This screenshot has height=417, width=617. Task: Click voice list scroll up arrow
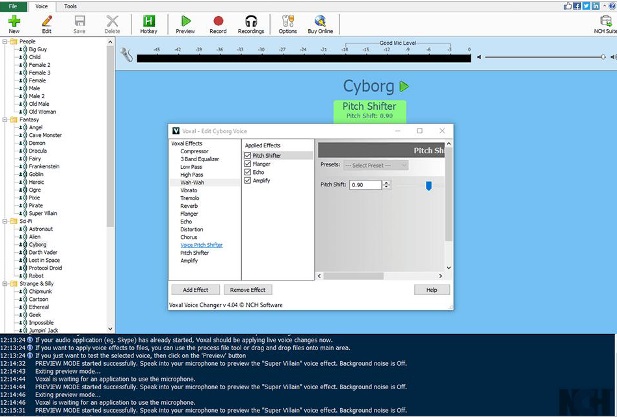pos(110,42)
